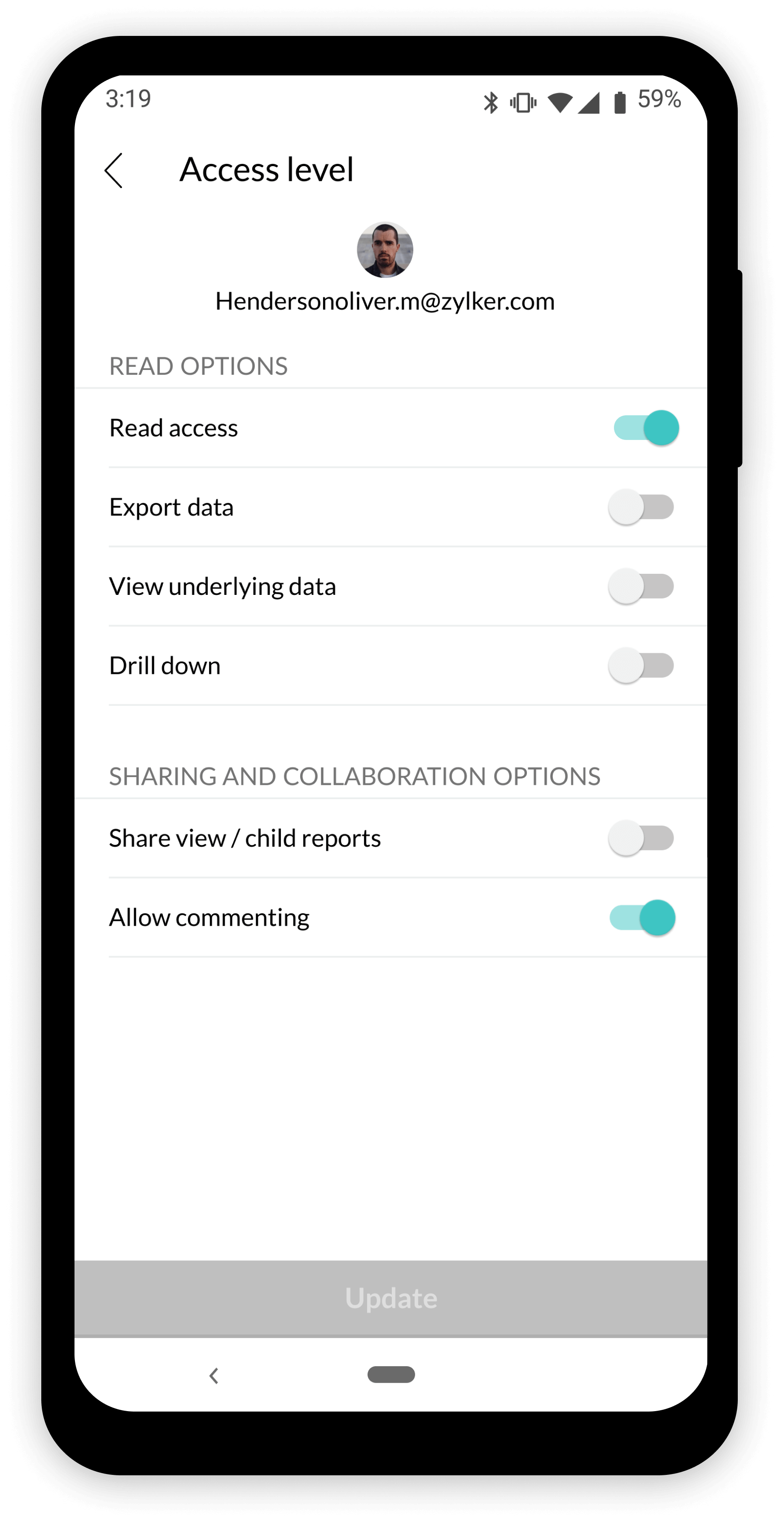Screen dimensions: 784x1522
Task: Tap the Access level title
Action: tap(266, 170)
